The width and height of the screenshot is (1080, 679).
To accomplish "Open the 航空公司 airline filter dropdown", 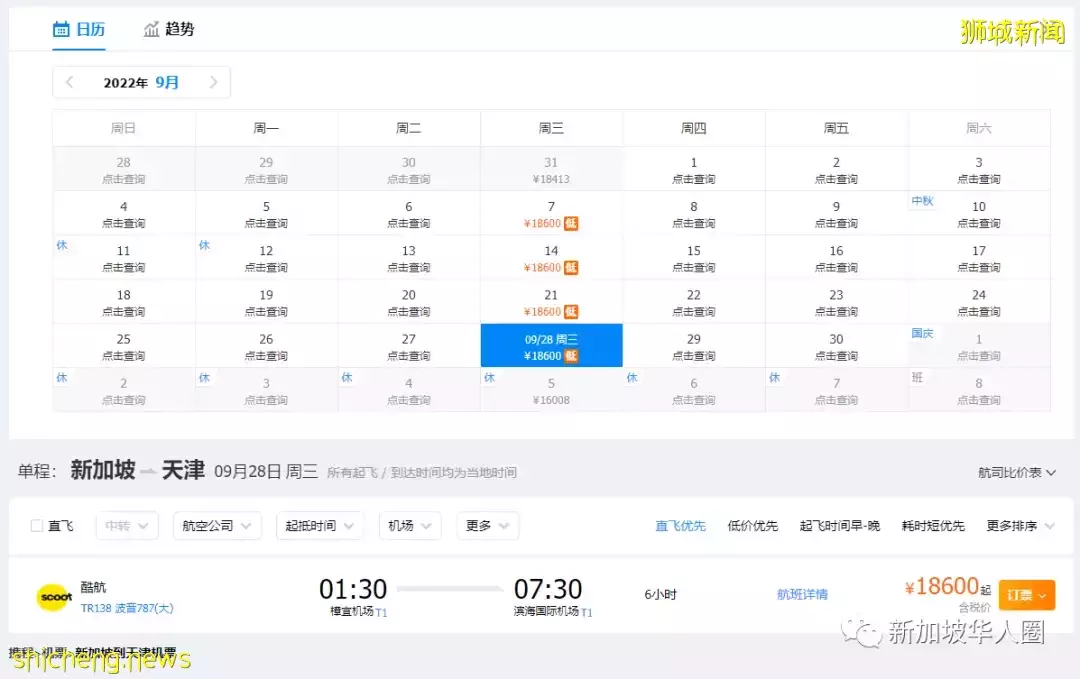I will (x=217, y=525).
